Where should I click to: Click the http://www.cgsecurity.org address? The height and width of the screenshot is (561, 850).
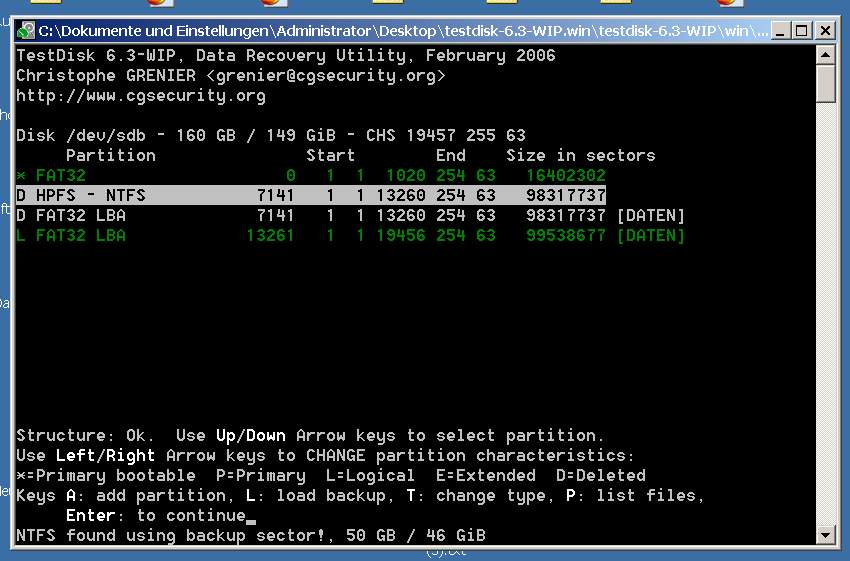141,95
